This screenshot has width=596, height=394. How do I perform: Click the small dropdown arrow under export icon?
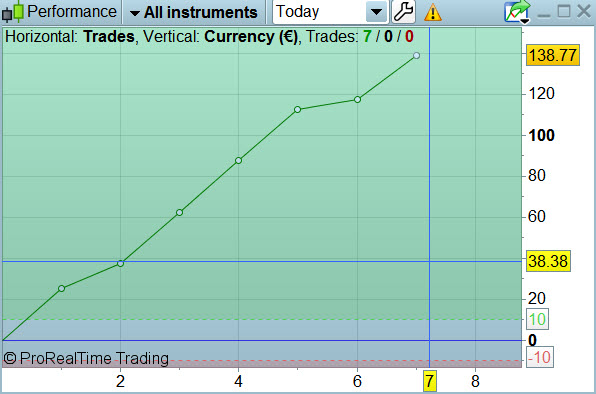[525, 21]
